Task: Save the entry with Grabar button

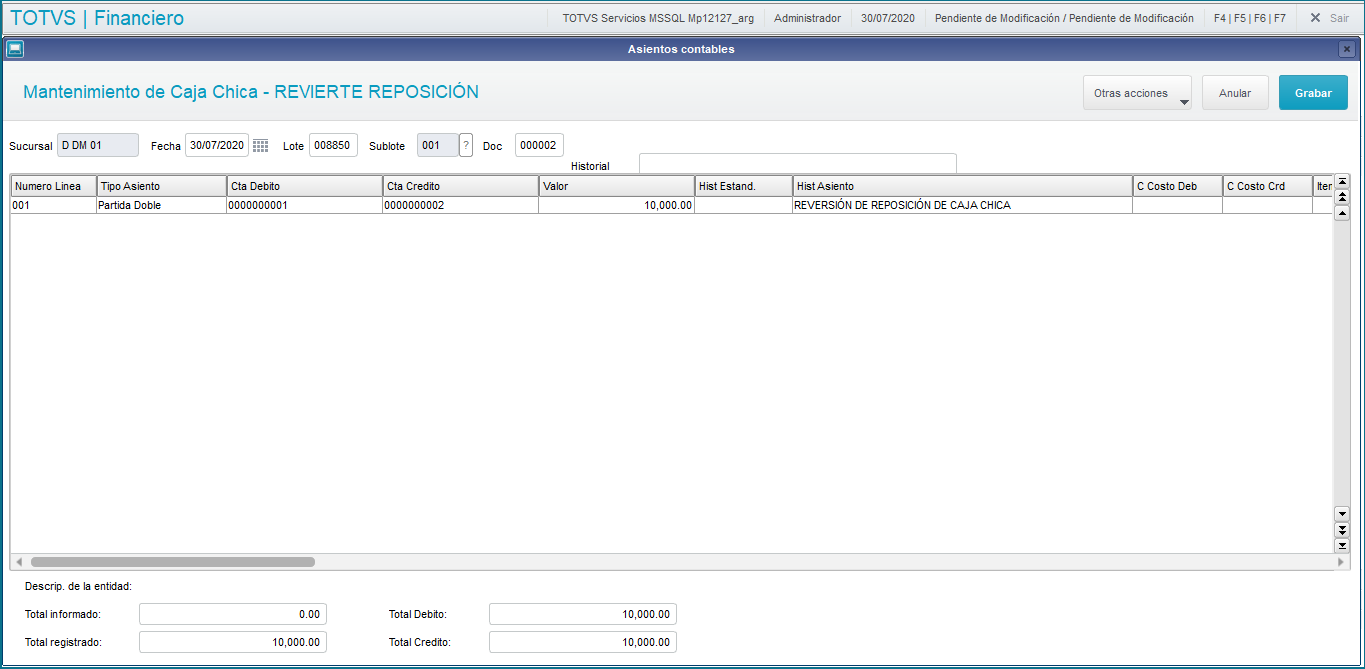Action: (1313, 93)
